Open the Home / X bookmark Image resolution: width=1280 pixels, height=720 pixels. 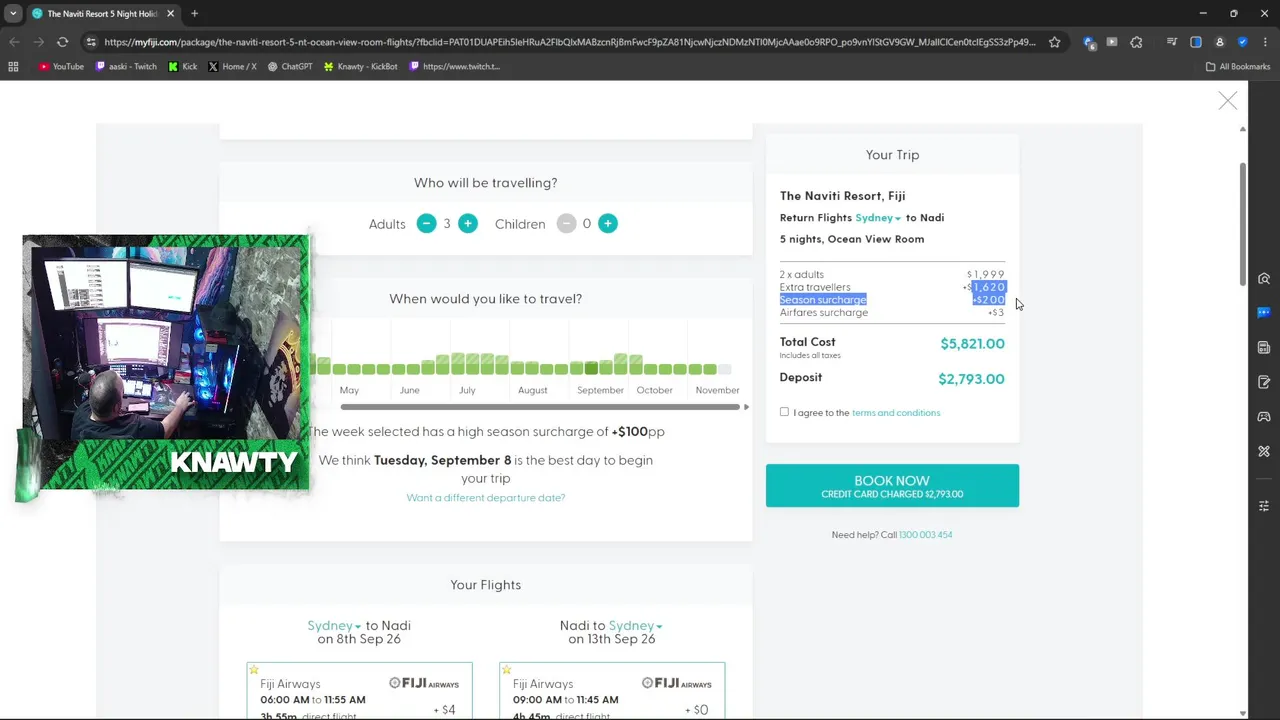click(x=232, y=67)
